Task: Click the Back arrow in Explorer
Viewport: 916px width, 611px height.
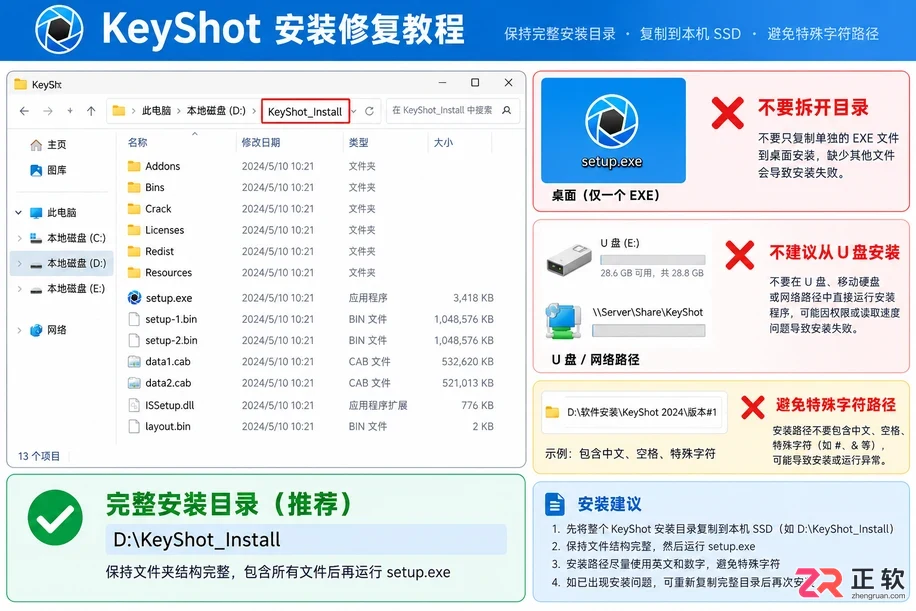Action: pos(24,111)
